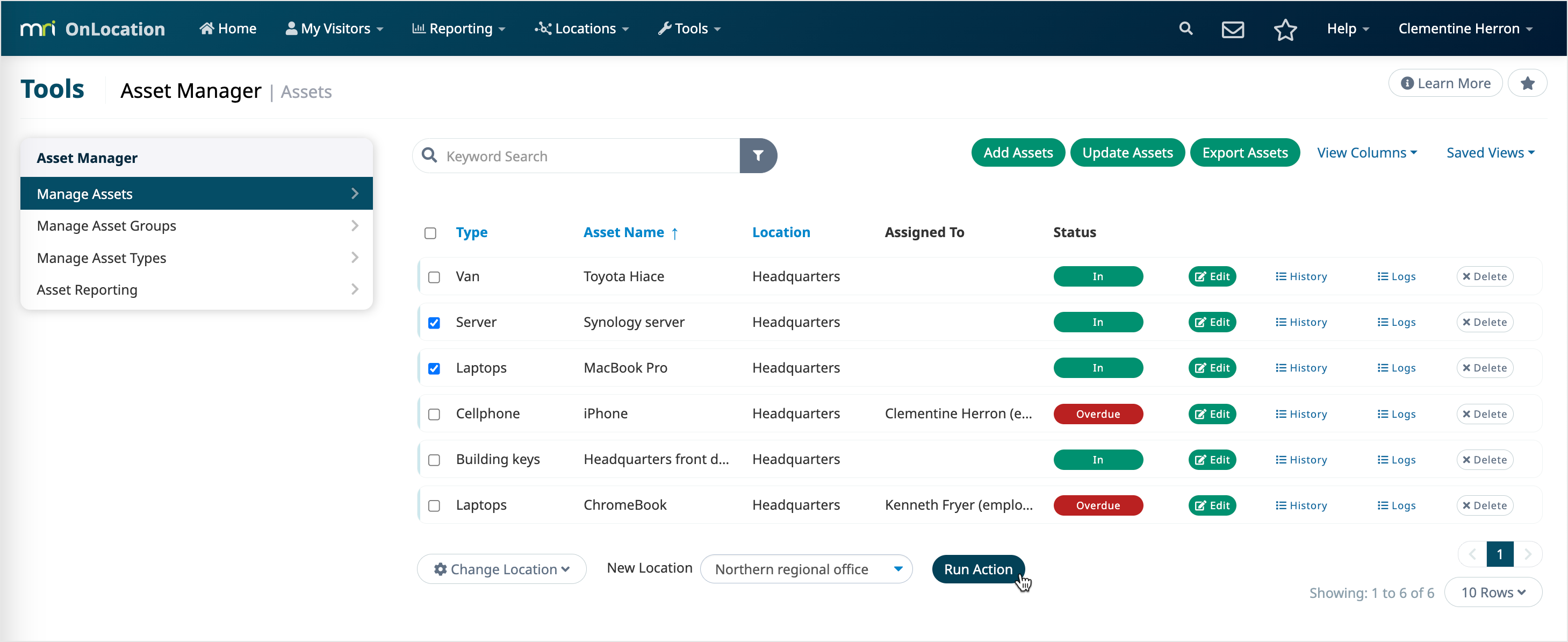Edit the Headquarters front door keys asset
The image size is (1568, 642).
click(x=1211, y=459)
